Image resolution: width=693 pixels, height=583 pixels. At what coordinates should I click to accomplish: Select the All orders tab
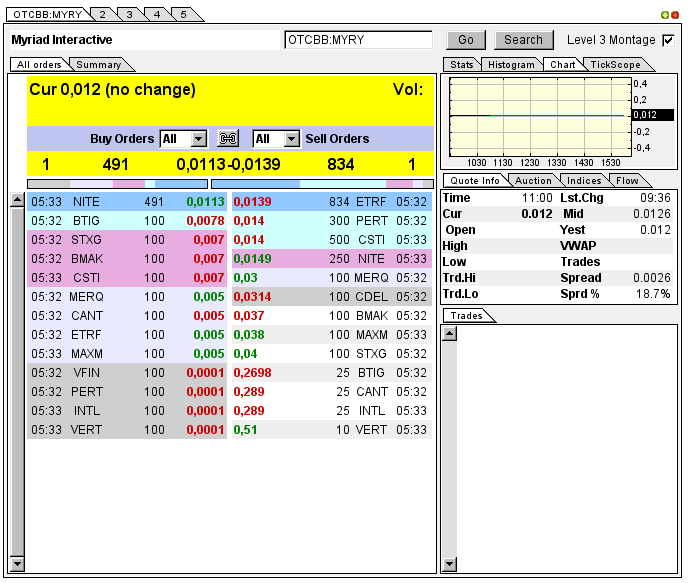[39, 65]
